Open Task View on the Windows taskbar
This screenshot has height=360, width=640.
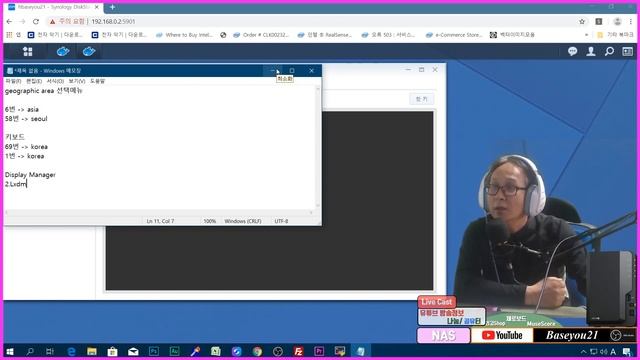pos(50,351)
